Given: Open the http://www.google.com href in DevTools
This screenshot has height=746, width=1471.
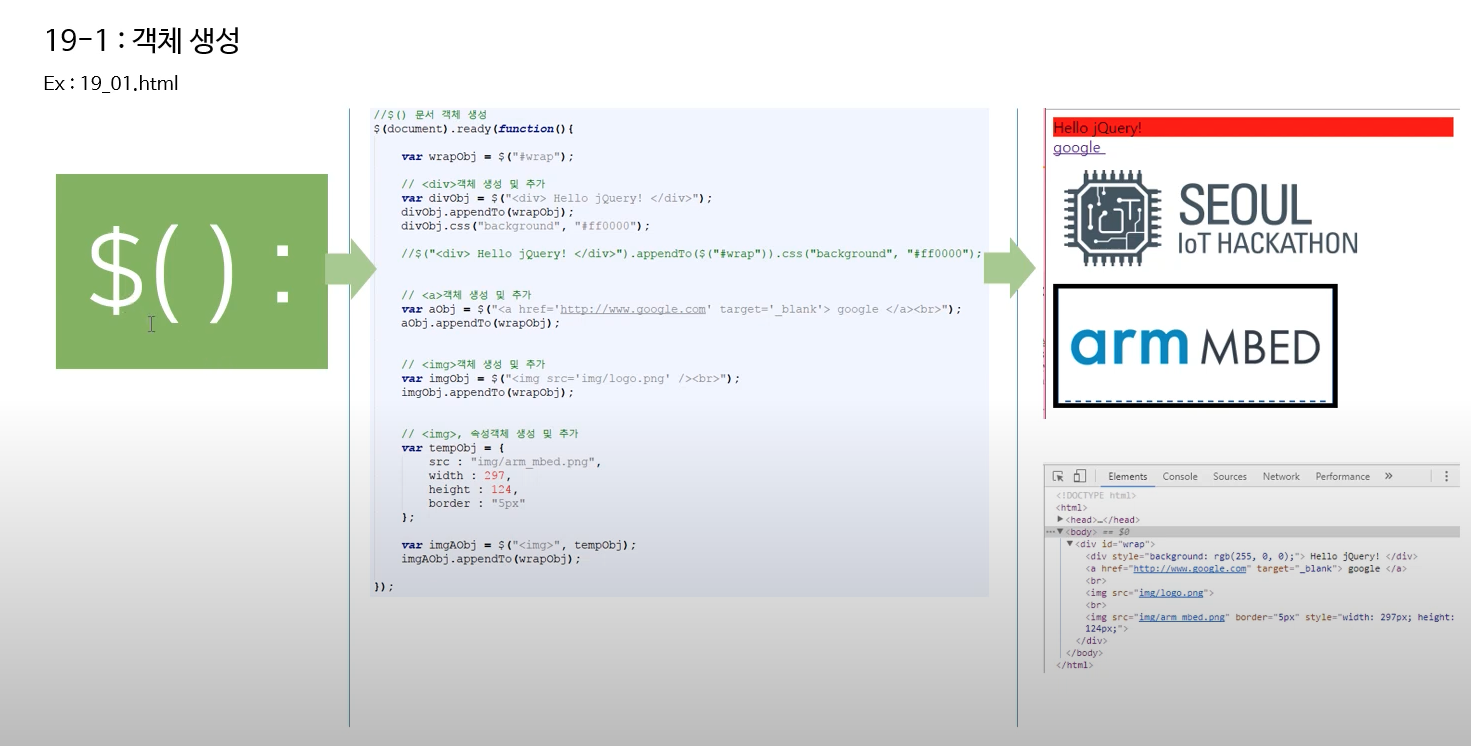Looking at the screenshot, I should [x=1190, y=568].
